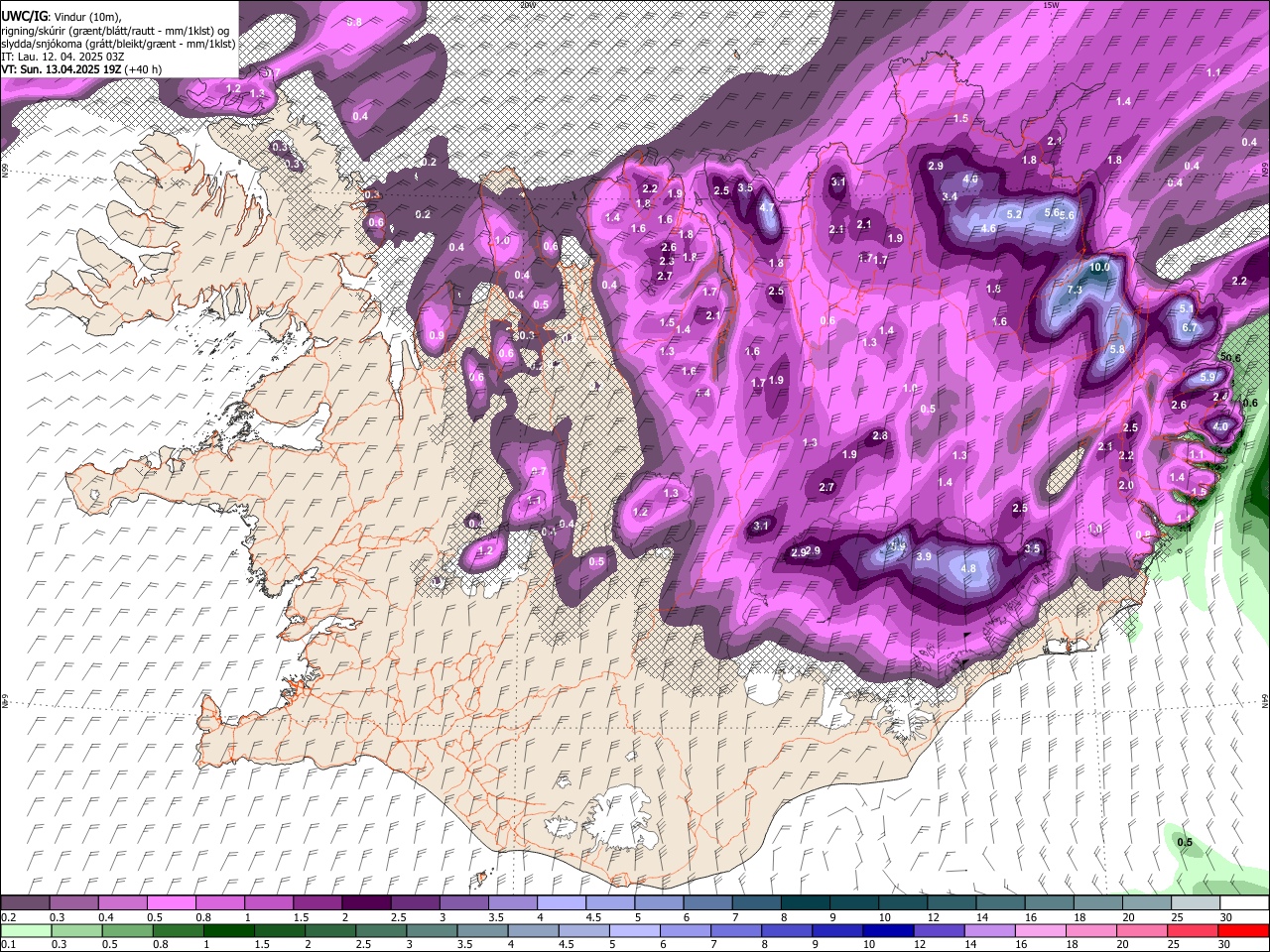
Task: Click the 5.1 value above 6.7
Action: click(1187, 309)
